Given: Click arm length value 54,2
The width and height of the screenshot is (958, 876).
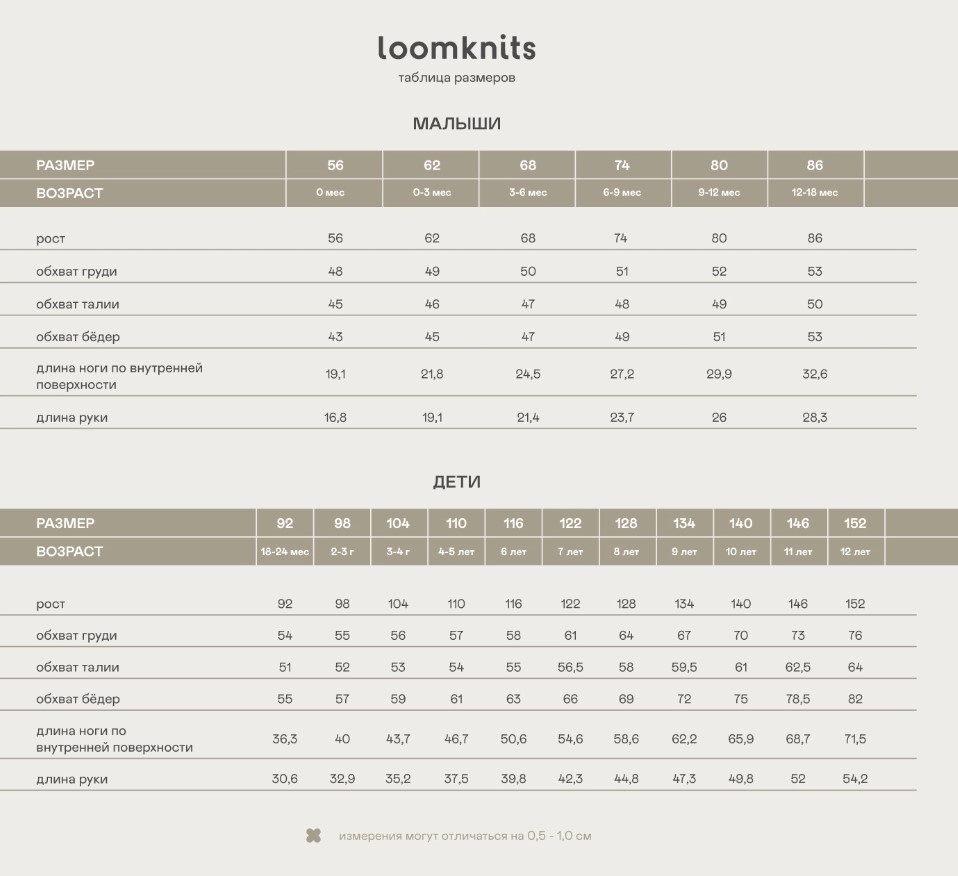Looking at the screenshot, I should pos(855,779).
